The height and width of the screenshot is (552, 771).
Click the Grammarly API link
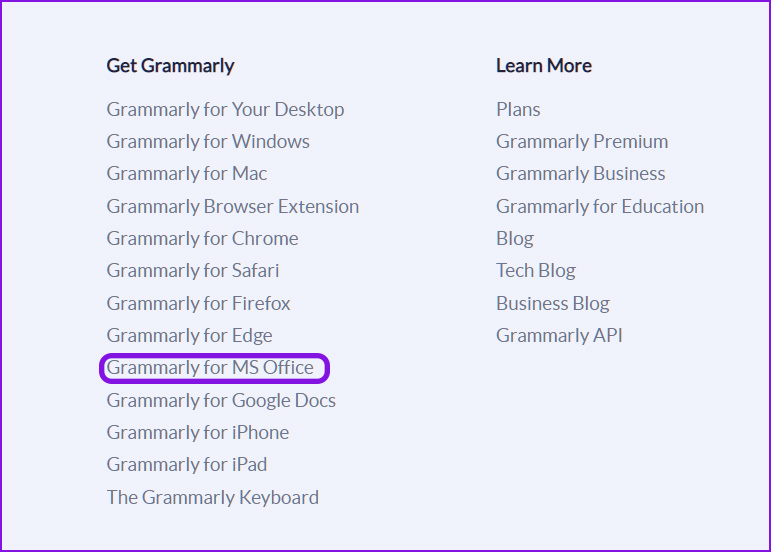560,336
